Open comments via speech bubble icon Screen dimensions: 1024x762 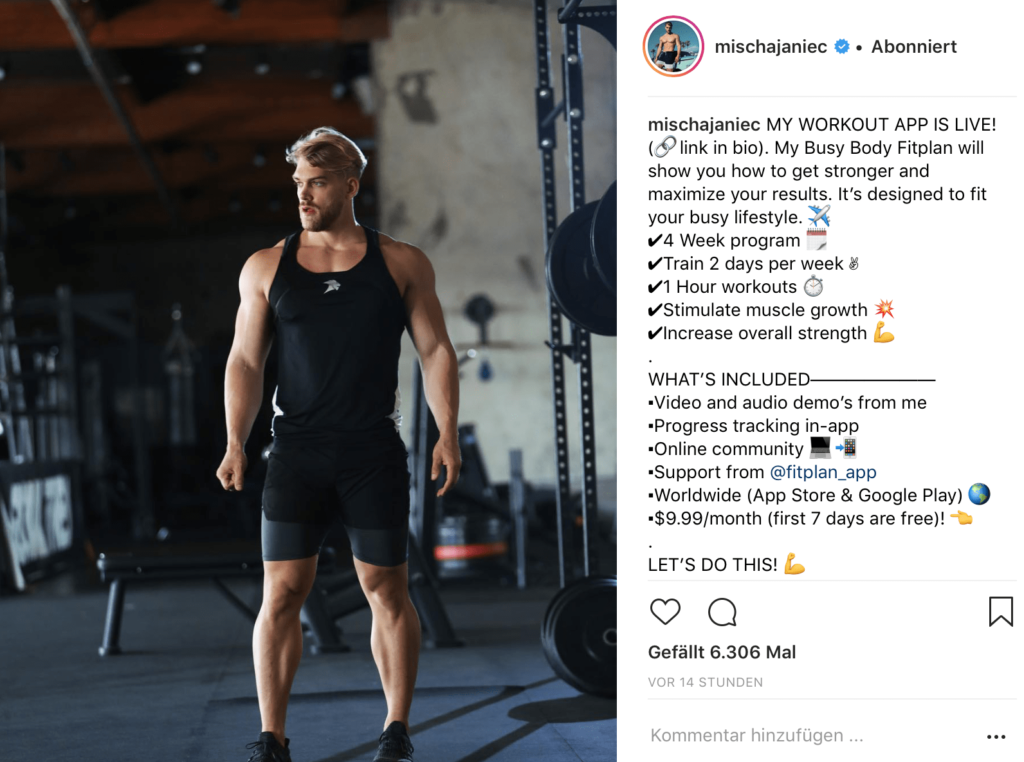coord(722,612)
